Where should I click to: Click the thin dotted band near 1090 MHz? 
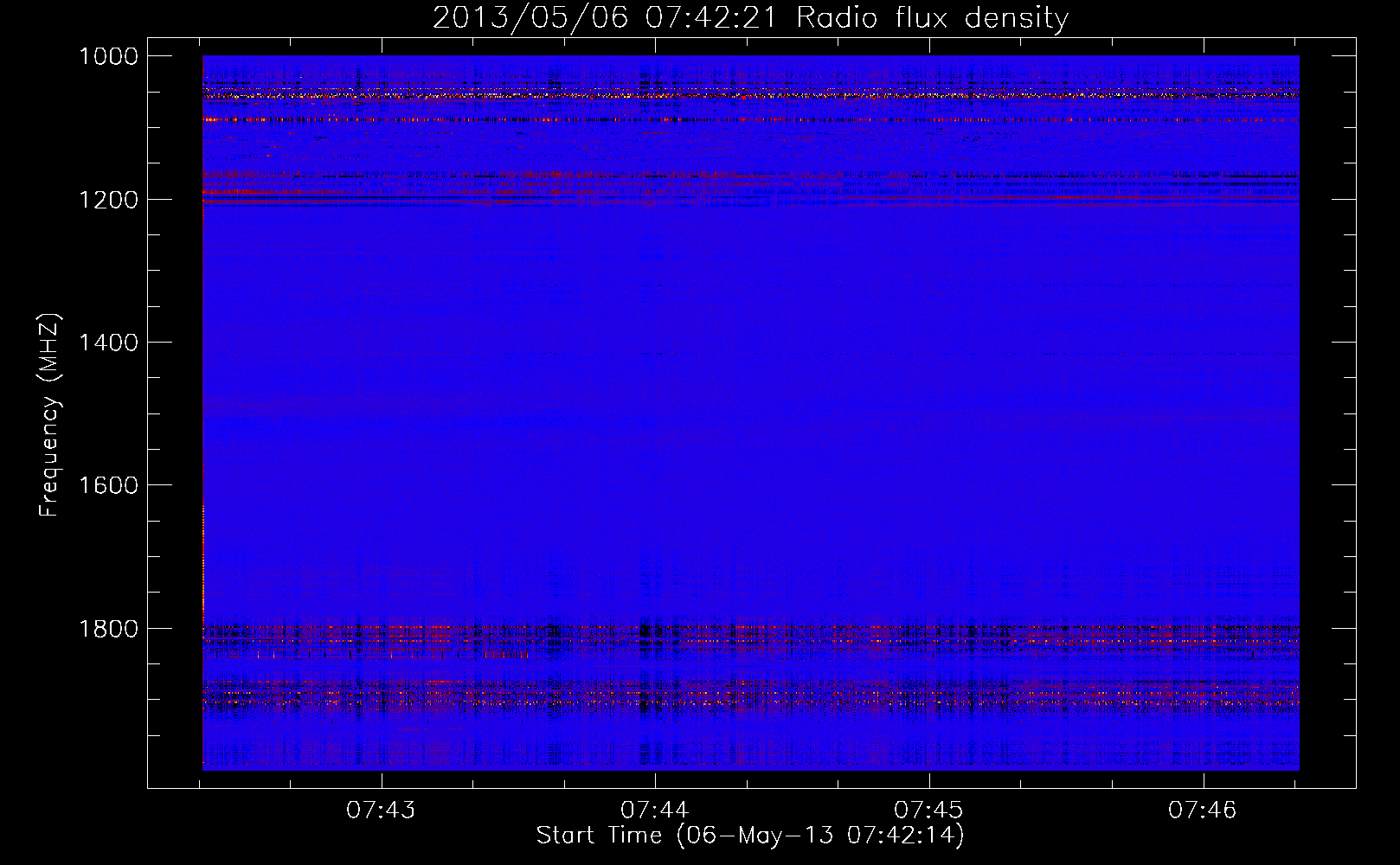pos(750,119)
